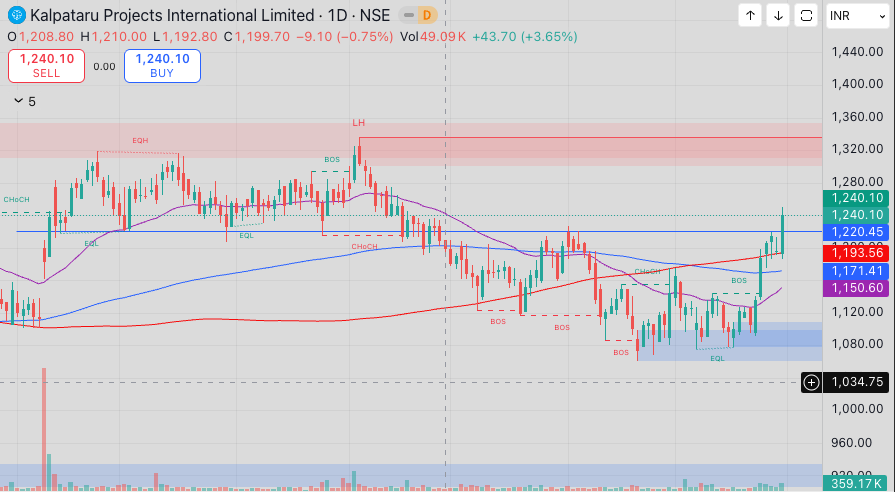Viewport: 895px width, 492px height.
Task: Click the LH label above the red line
Action: [358, 123]
